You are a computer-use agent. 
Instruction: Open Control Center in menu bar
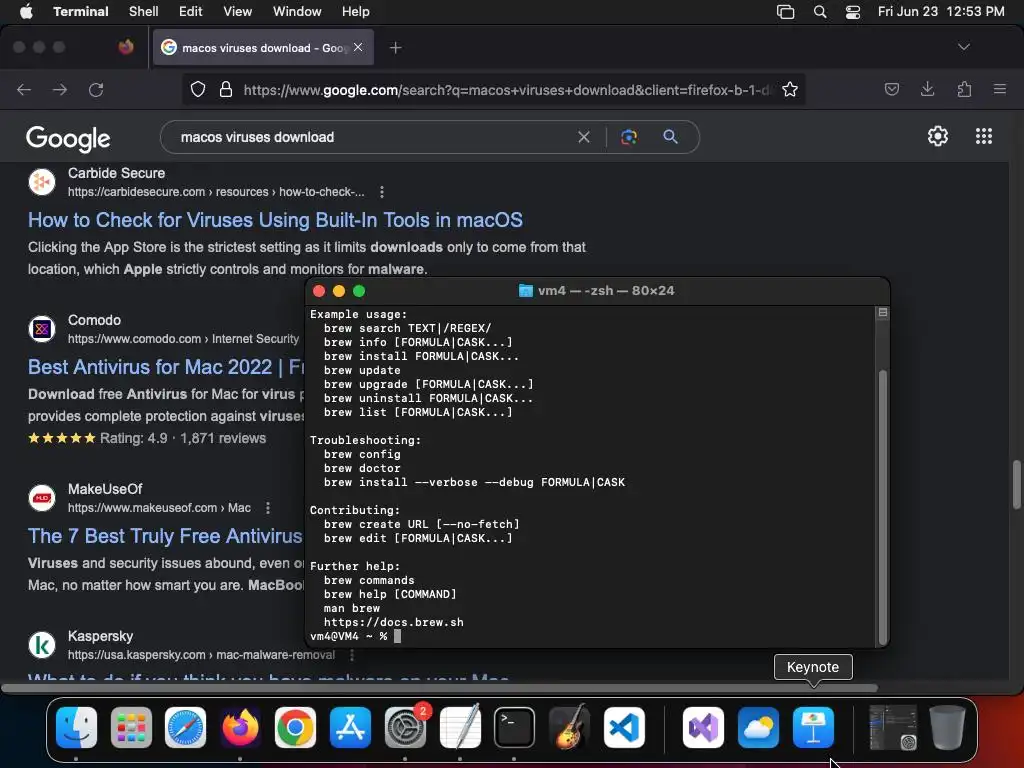(852, 12)
